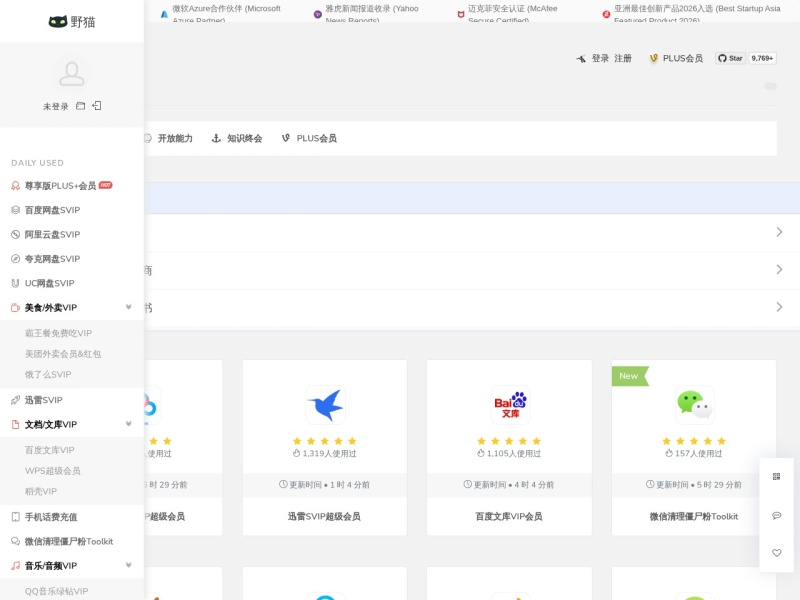Click the chat message floating icon
Image resolution: width=800 pixels, height=600 pixels.
point(777,515)
